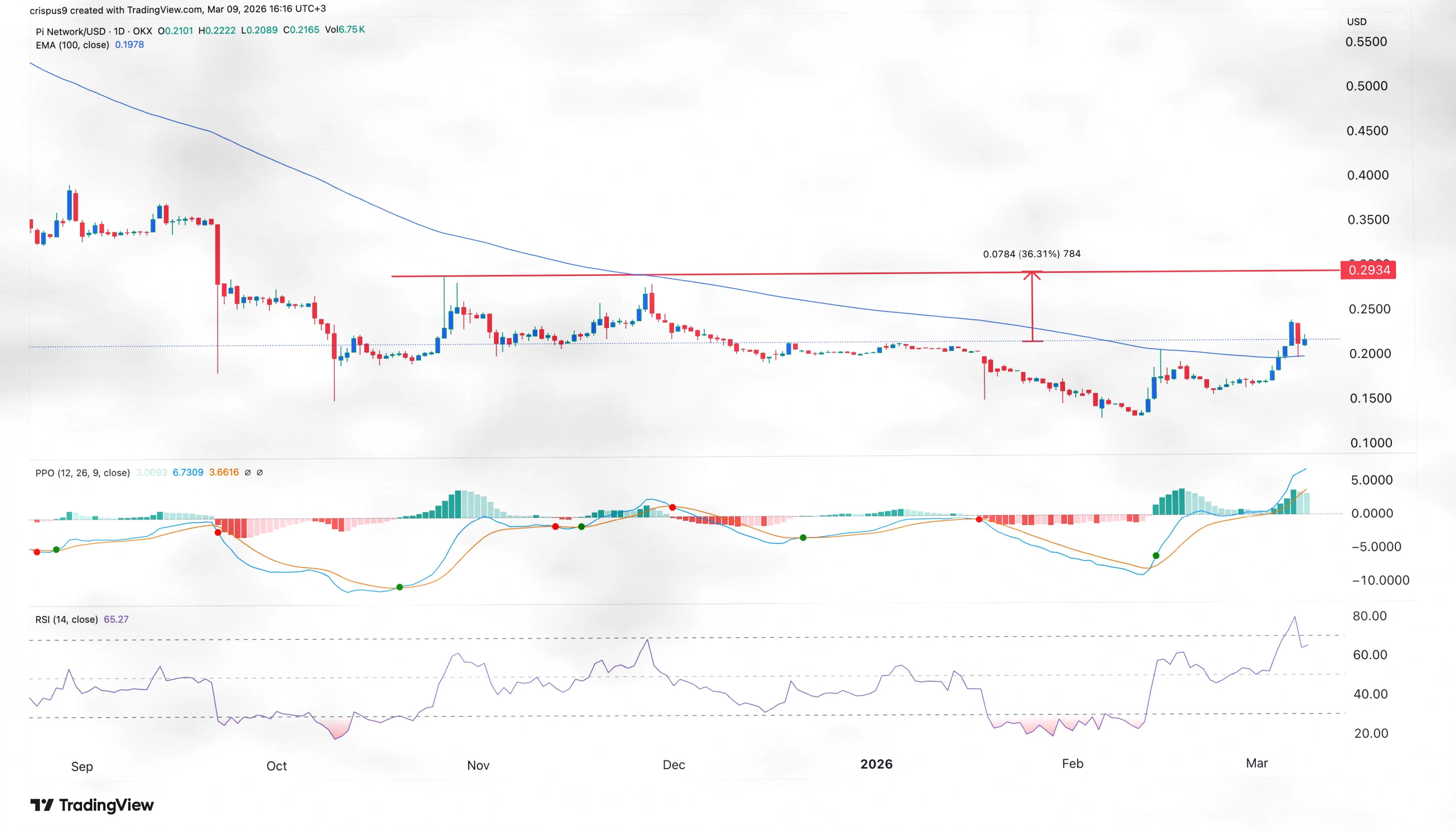This screenshot has width=1456, height=832.
Task: Click the volume reading Vol6.75K
Action: [x=345, y=30]
